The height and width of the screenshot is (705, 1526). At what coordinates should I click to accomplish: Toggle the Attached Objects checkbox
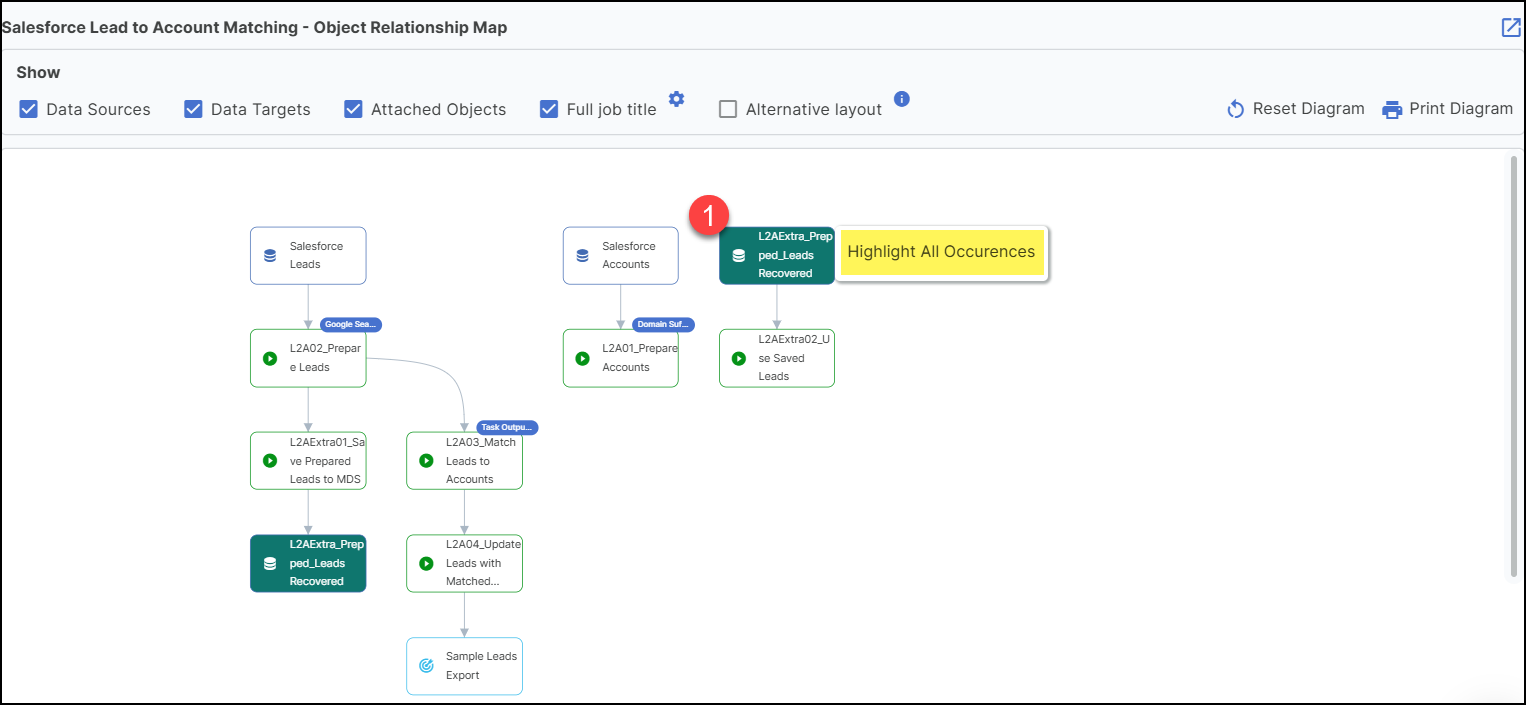[354, 109]
